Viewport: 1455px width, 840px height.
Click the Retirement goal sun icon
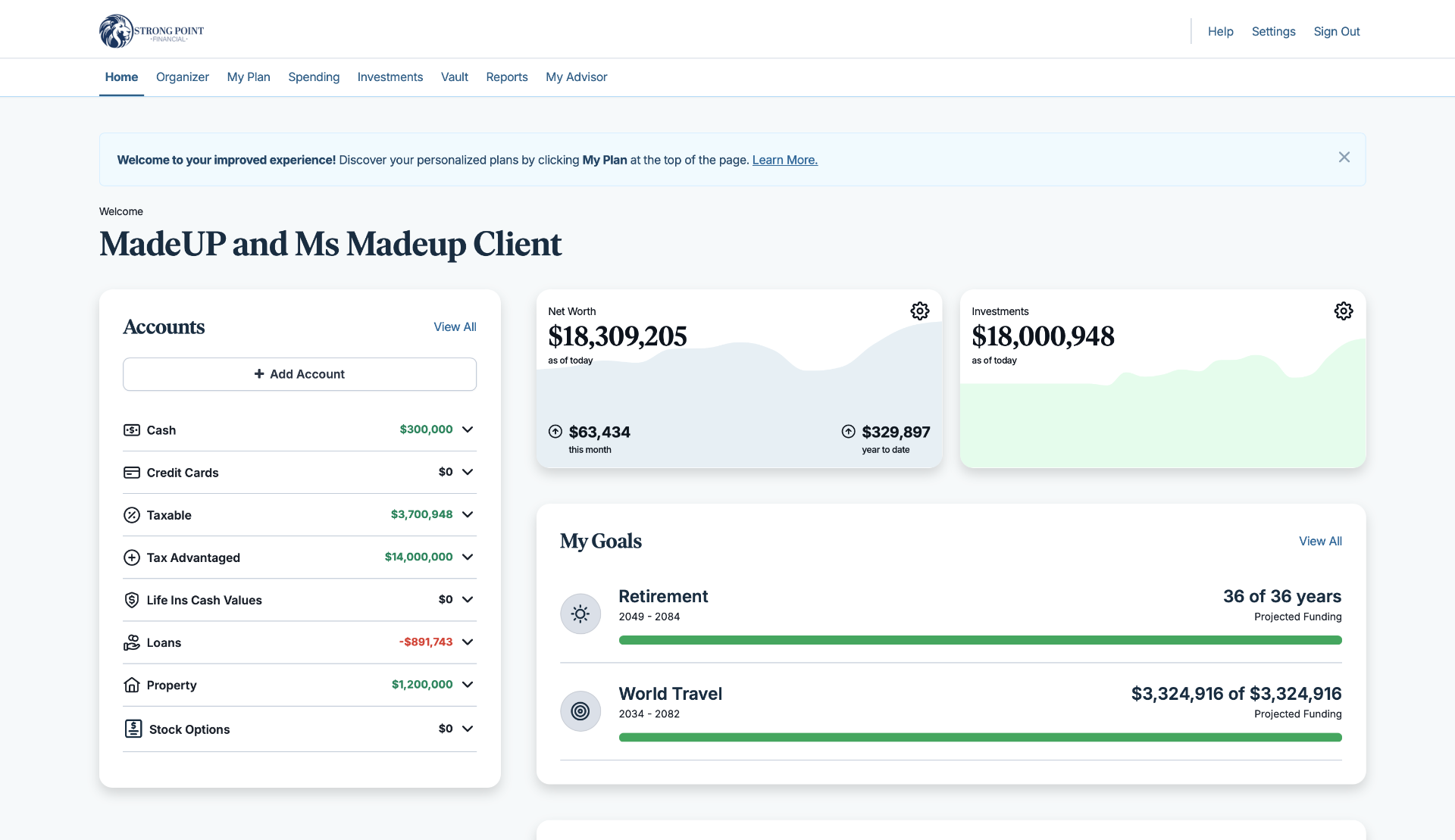pos(580,614)
